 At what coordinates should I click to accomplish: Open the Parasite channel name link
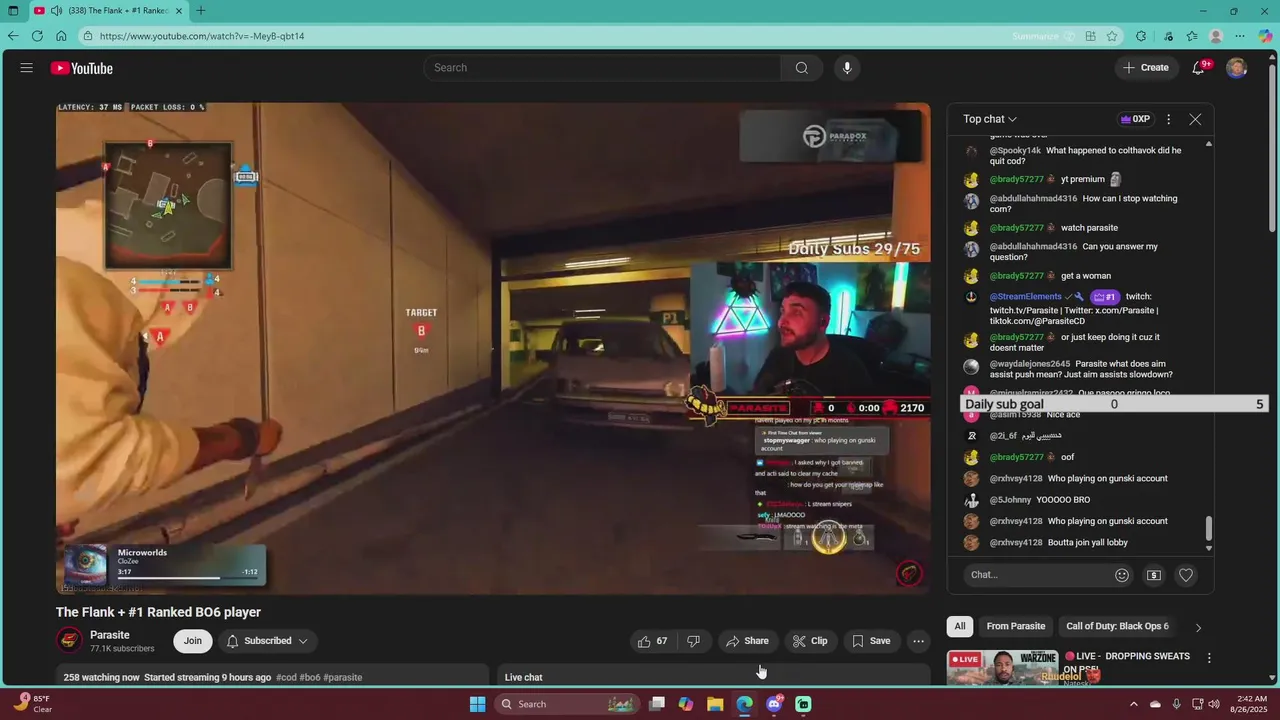[x=110, y=635]
